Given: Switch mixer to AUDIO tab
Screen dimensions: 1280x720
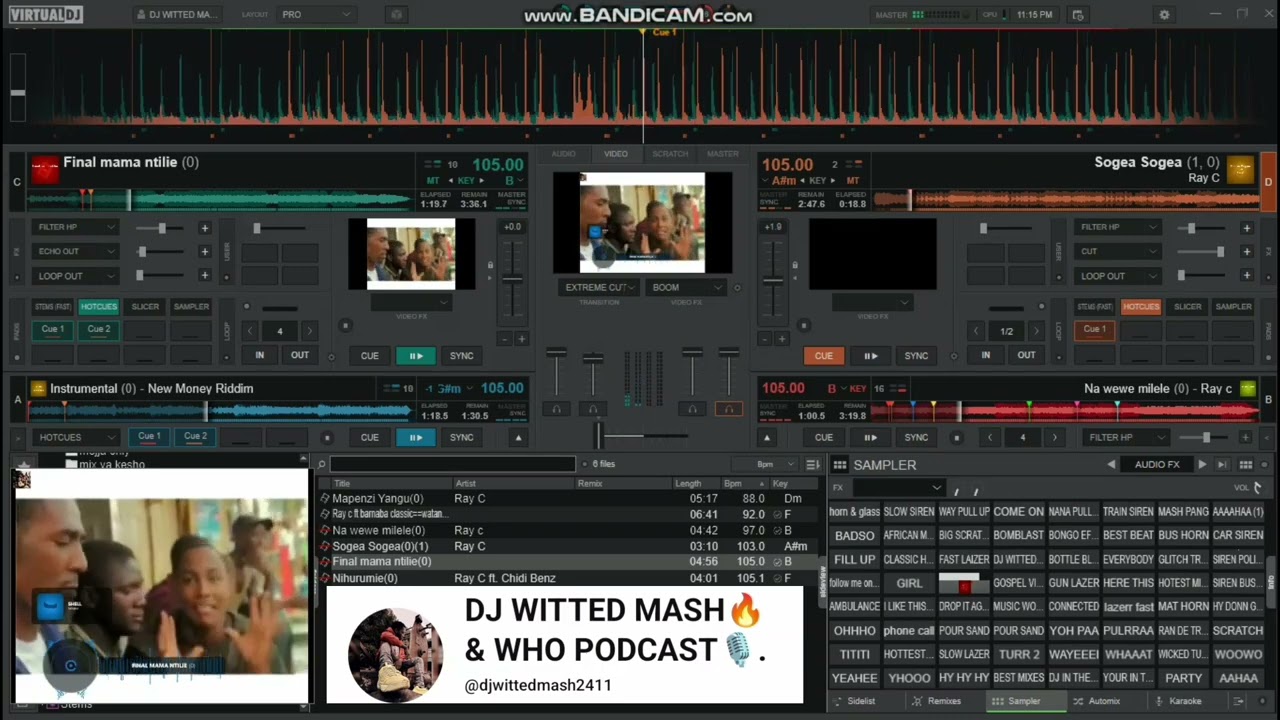Looking at the screenshot, I should pos(564,154).
